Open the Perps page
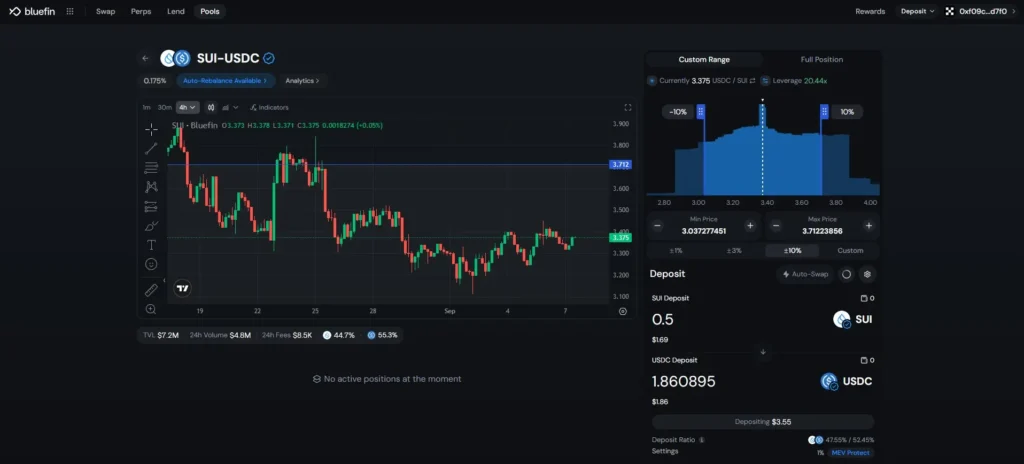This screenshot has height=464, width=1024. 140,11
